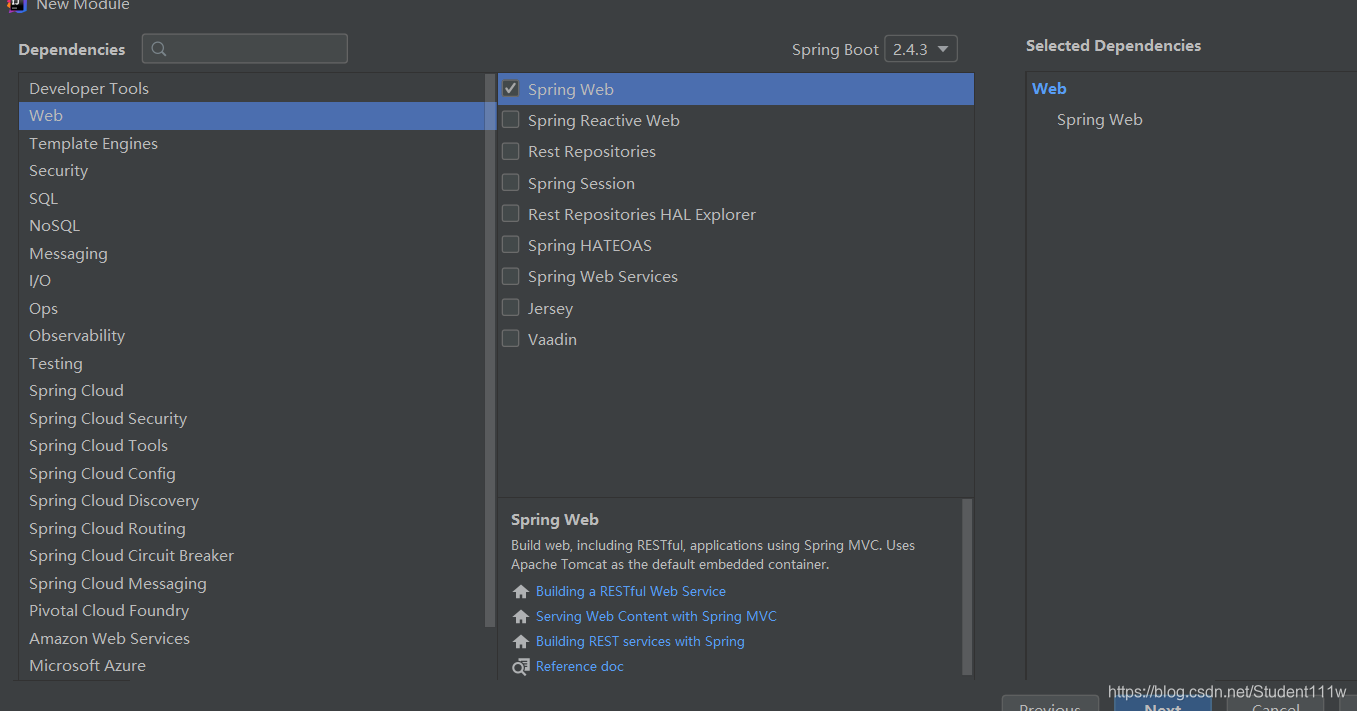Check the Spring HATEOAS checkbox
Viewport: 1357px width, 711px height.
coord(510,245)
